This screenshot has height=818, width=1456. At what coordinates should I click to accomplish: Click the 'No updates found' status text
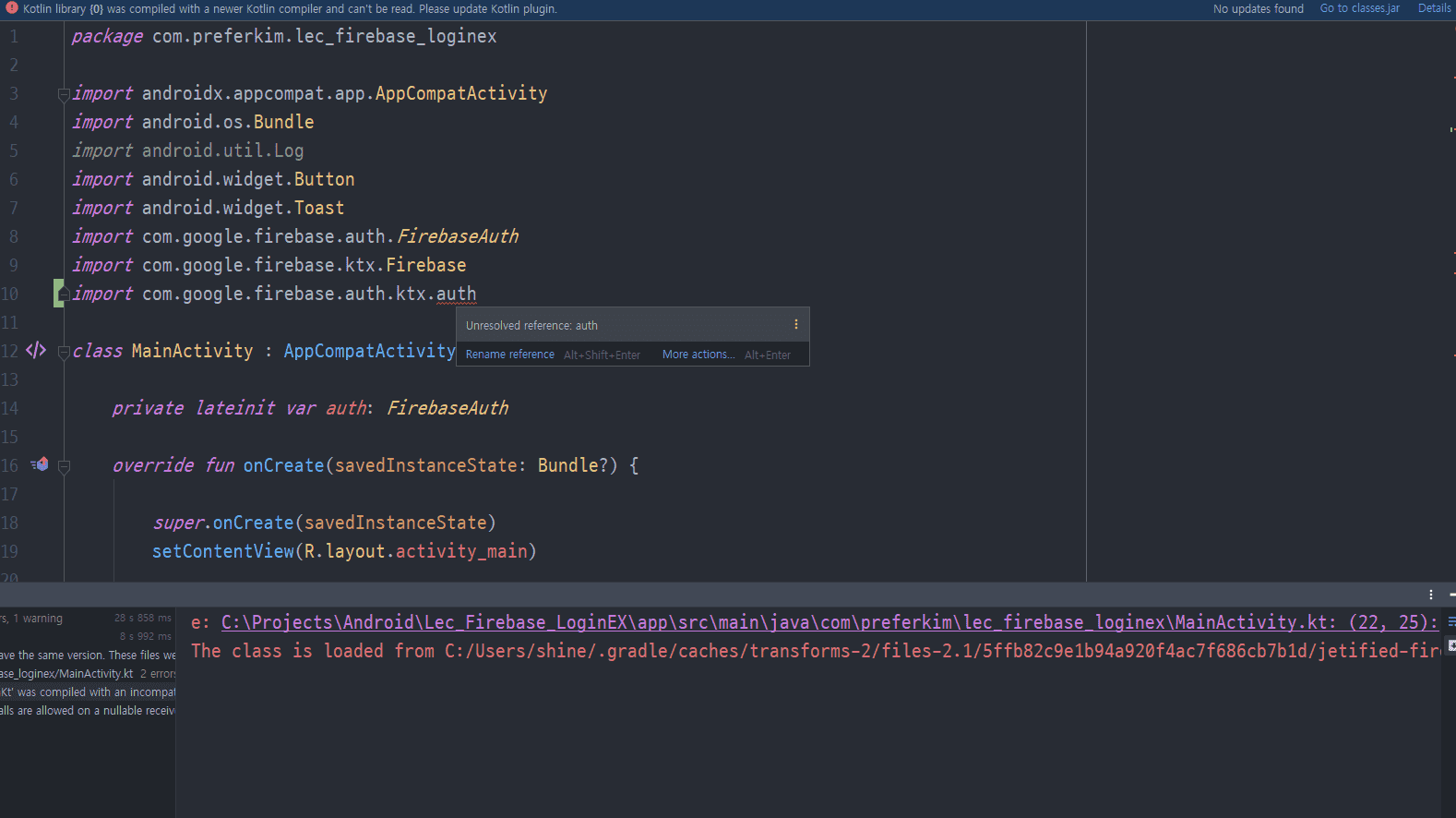click(1258, 8)
